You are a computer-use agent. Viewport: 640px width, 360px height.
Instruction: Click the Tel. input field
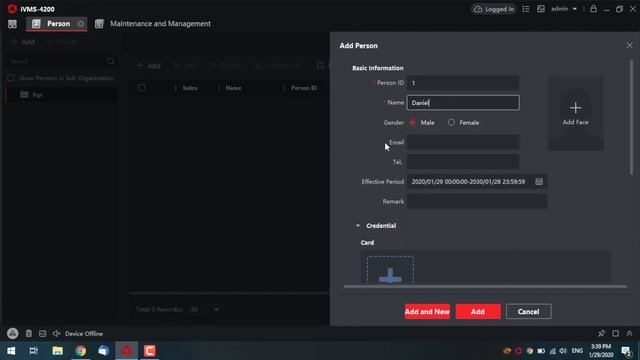[x=463, y=162]
